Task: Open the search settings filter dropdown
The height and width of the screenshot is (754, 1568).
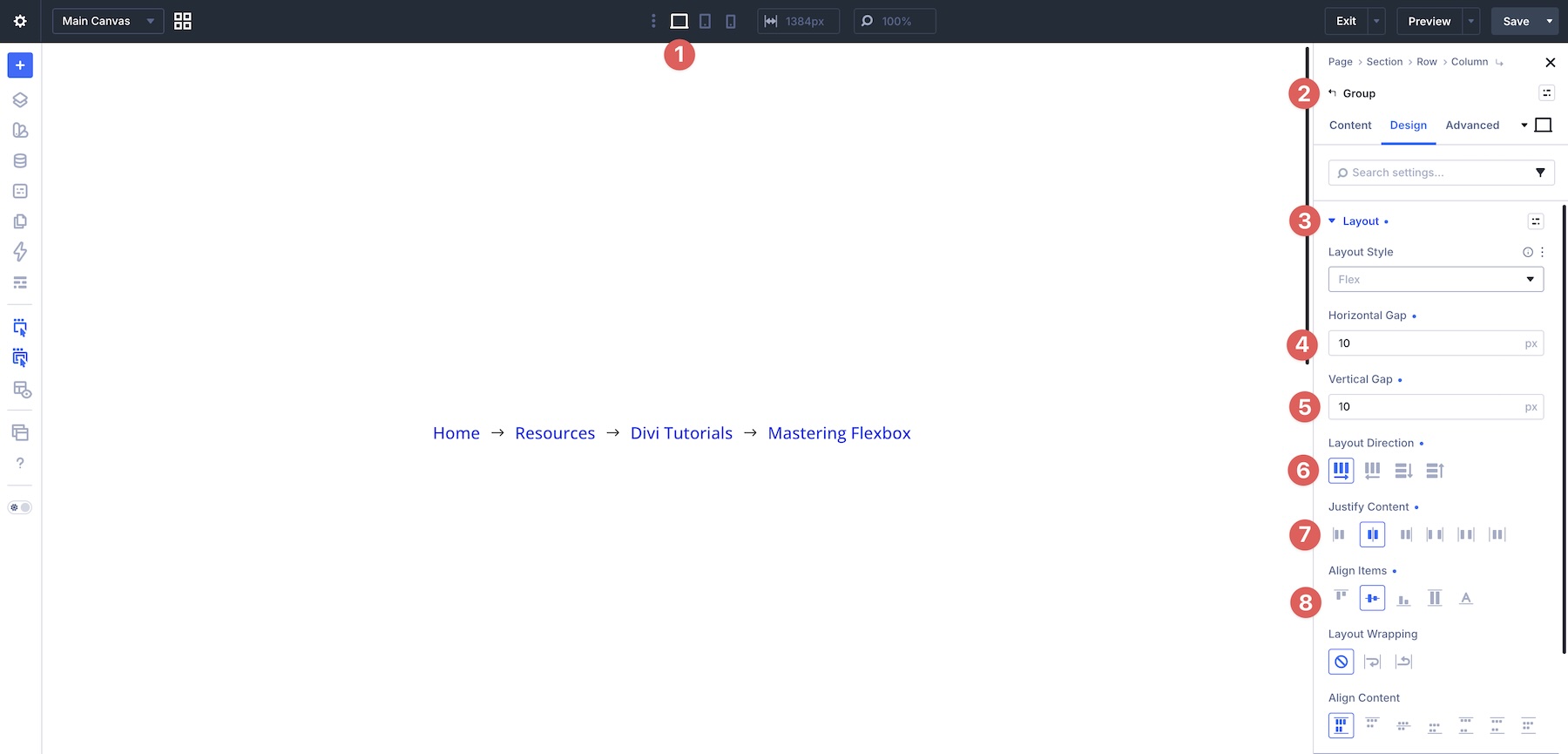Action: coord(1540,173)
